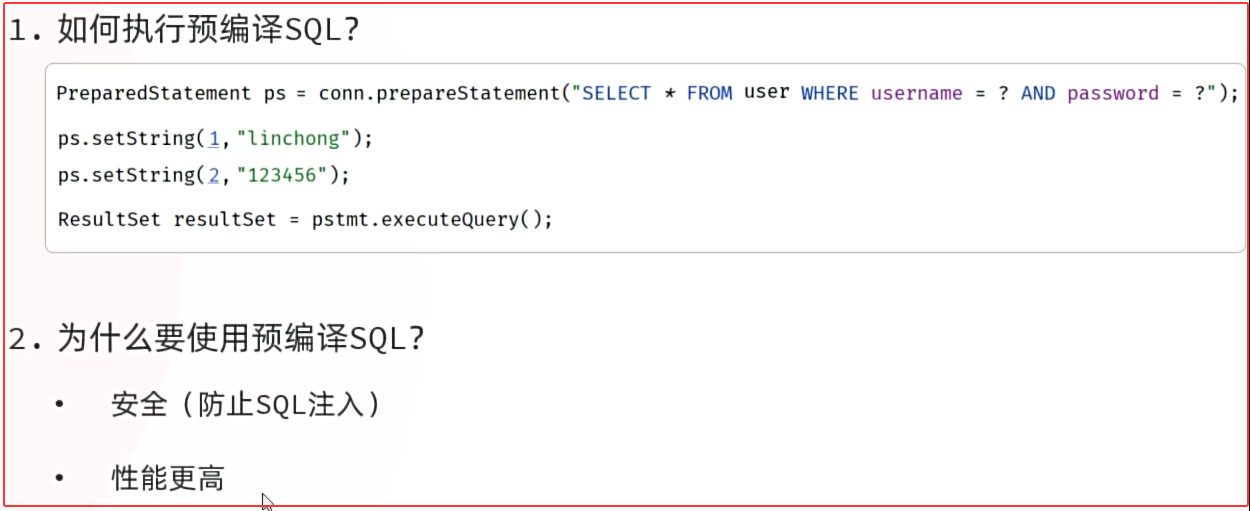1250x511 pixels.
Task: Click the underlined parameter index 1
Action: click(214, 139)
